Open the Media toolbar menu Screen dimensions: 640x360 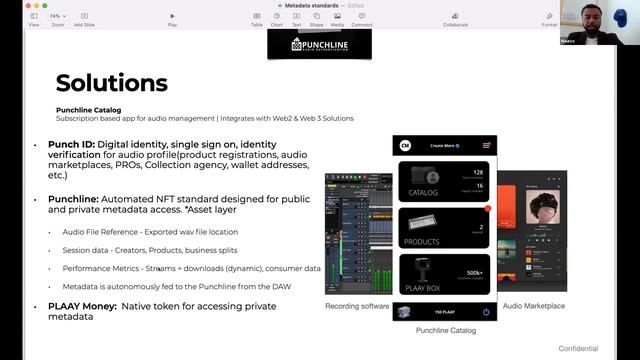337,19
